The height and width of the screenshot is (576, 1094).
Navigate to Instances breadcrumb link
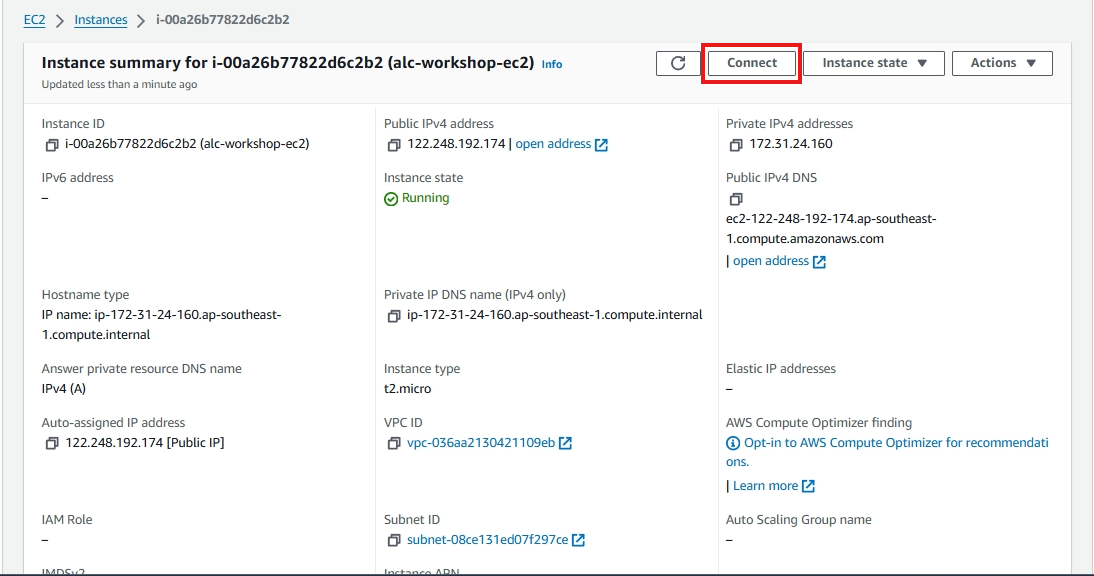[x=101, y=20]
